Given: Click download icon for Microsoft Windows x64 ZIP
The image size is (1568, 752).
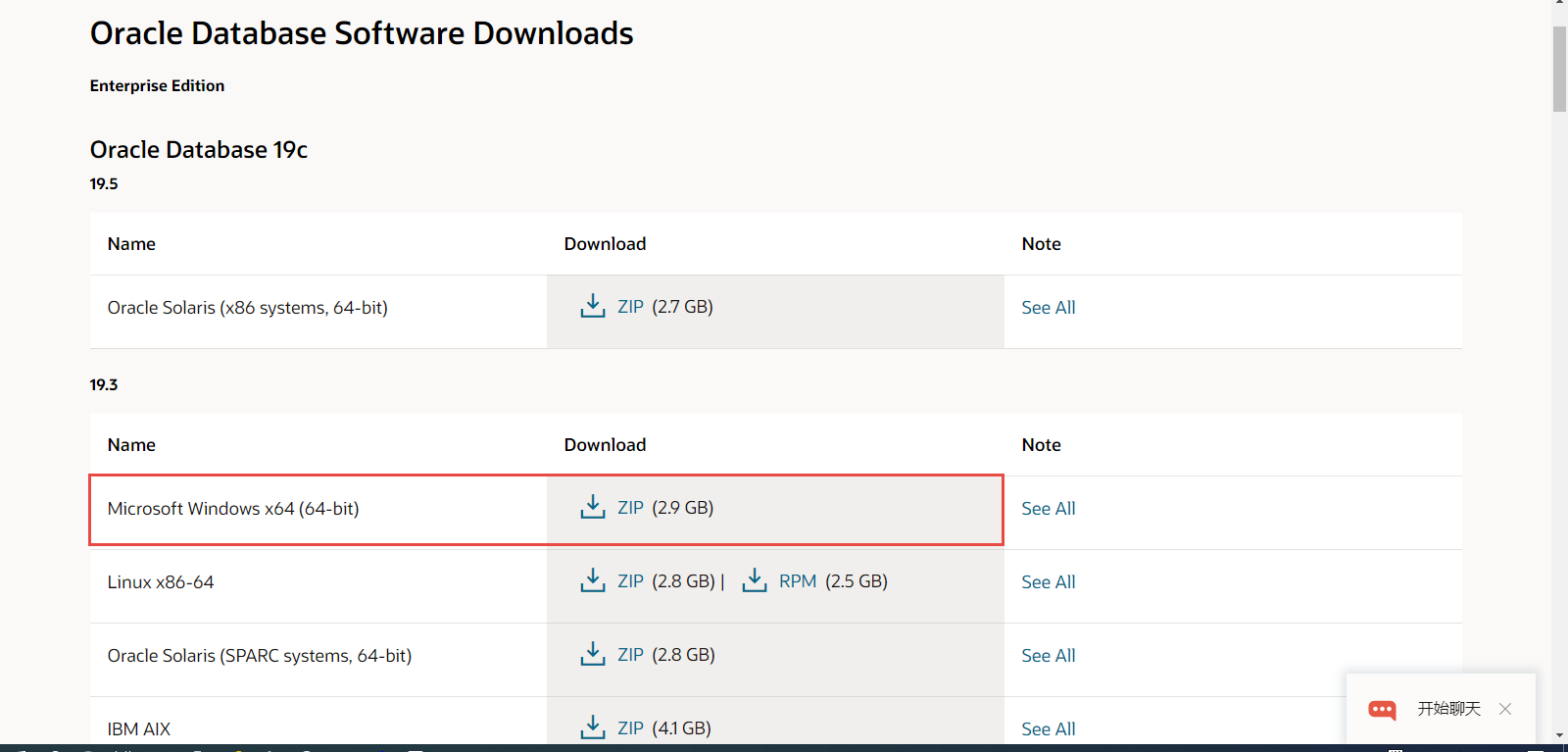Looking at the screenshot, I should (593, 507).
